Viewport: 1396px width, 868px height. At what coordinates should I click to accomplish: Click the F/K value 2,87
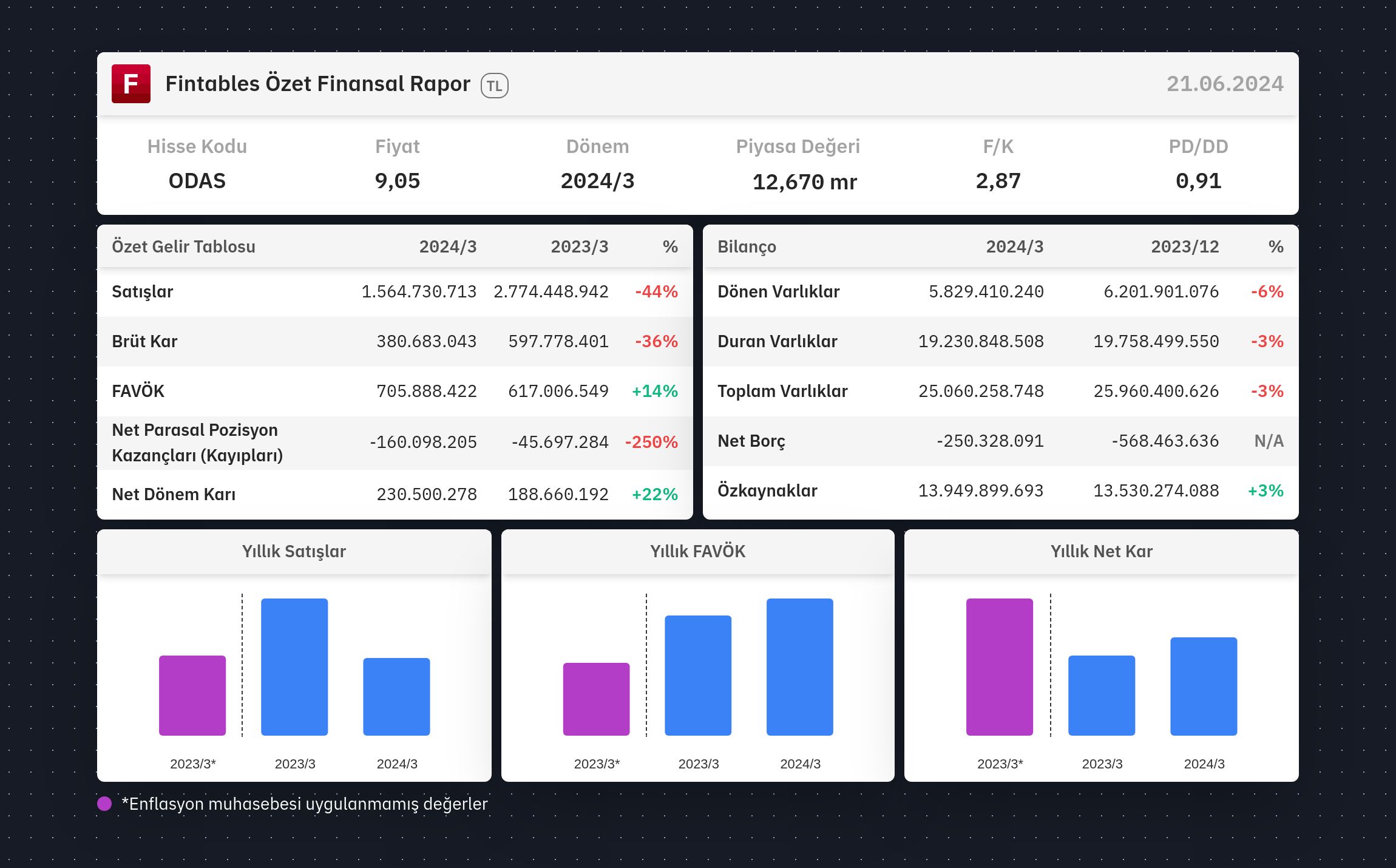coord(998,181)
